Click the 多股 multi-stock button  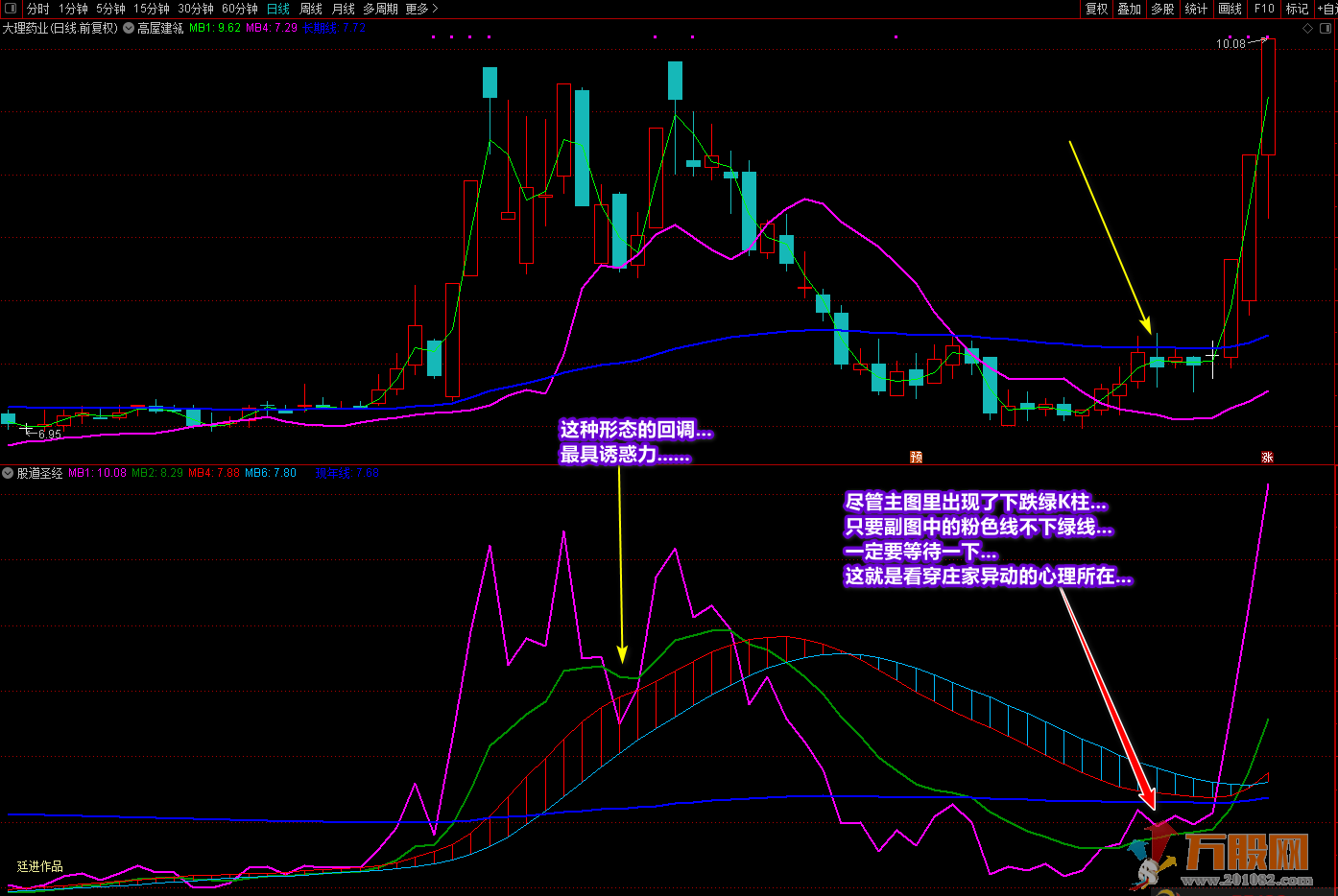1162,9
